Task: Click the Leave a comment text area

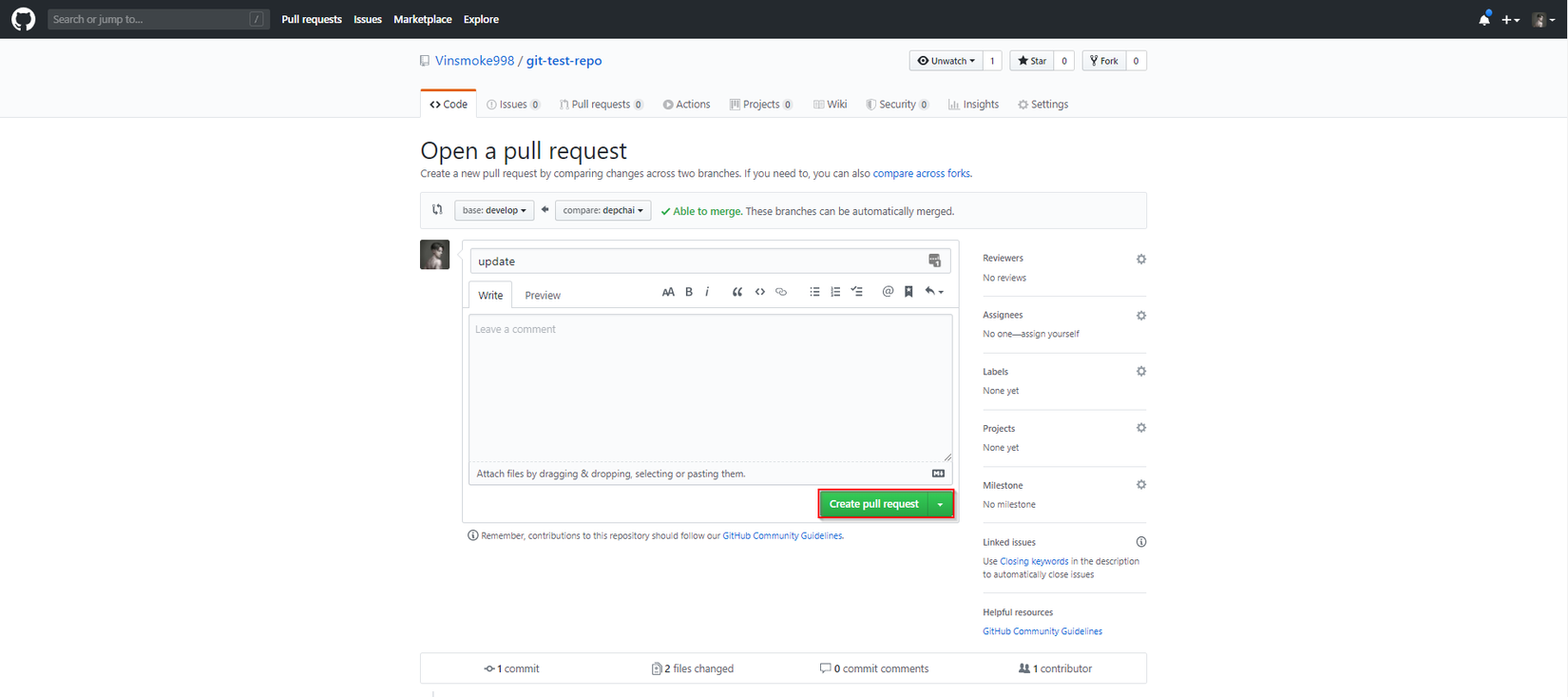Action: pos(710,388)
